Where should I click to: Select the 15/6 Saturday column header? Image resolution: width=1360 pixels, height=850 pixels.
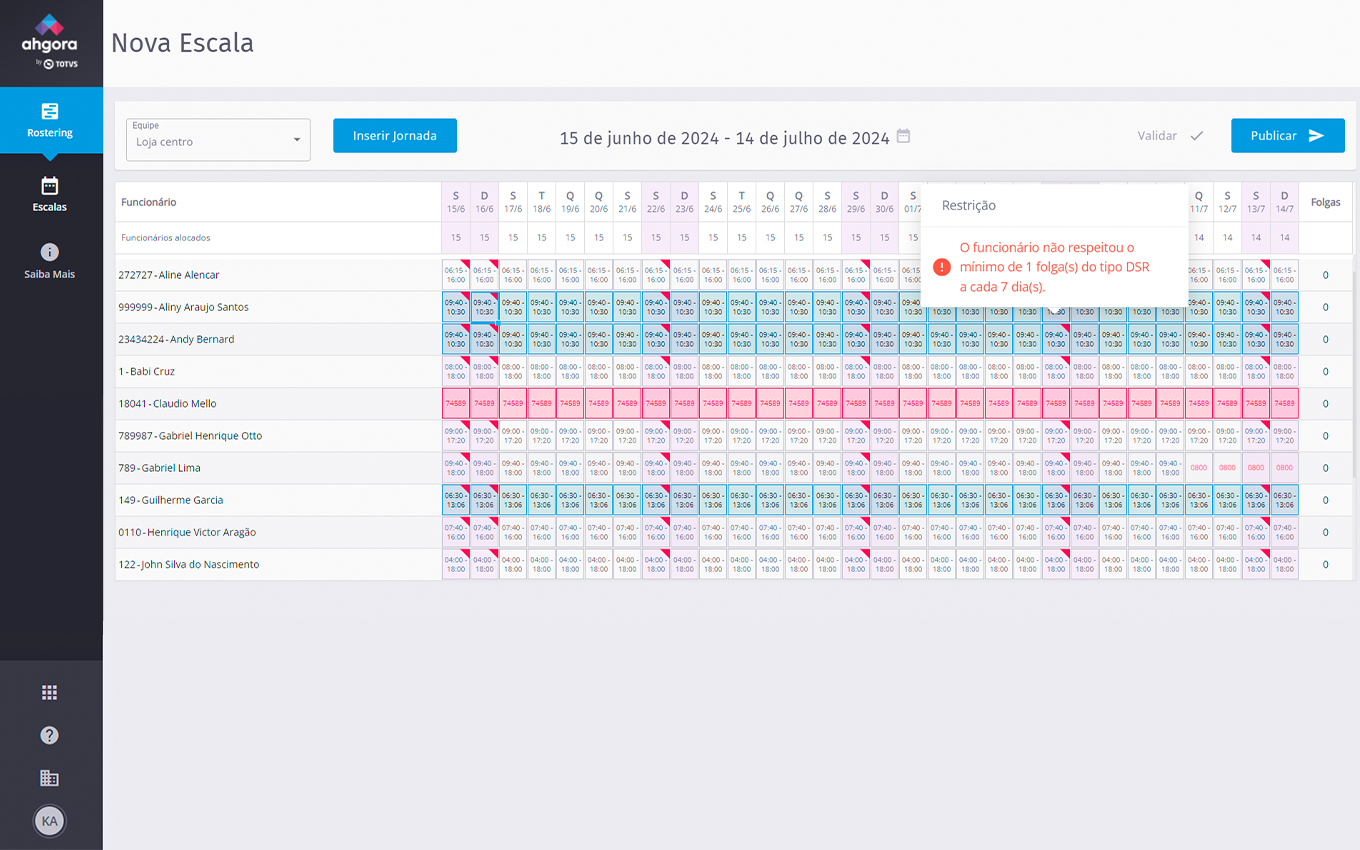coord(456,202)
